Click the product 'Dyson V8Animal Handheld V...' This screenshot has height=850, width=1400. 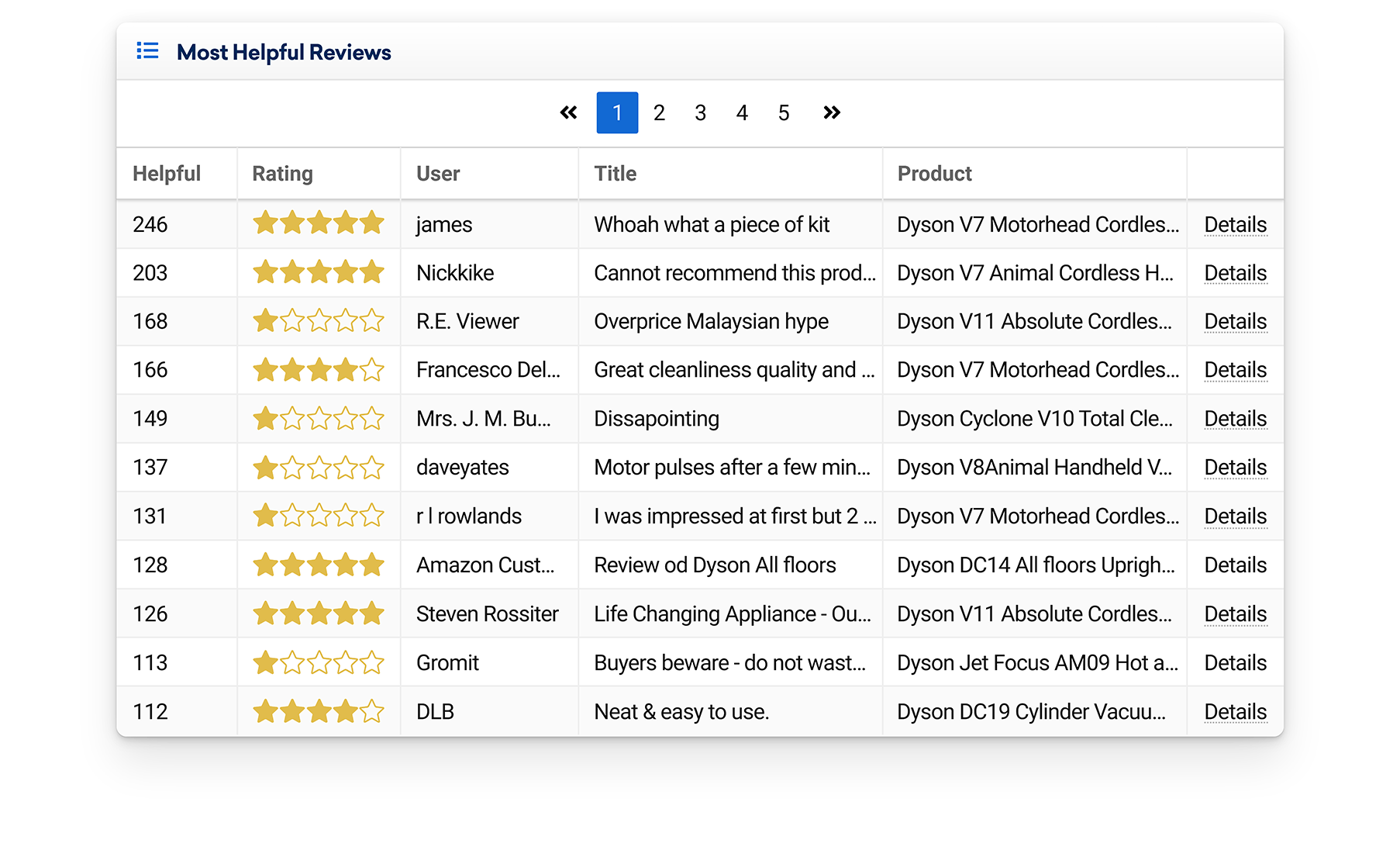coord(1034,468)
